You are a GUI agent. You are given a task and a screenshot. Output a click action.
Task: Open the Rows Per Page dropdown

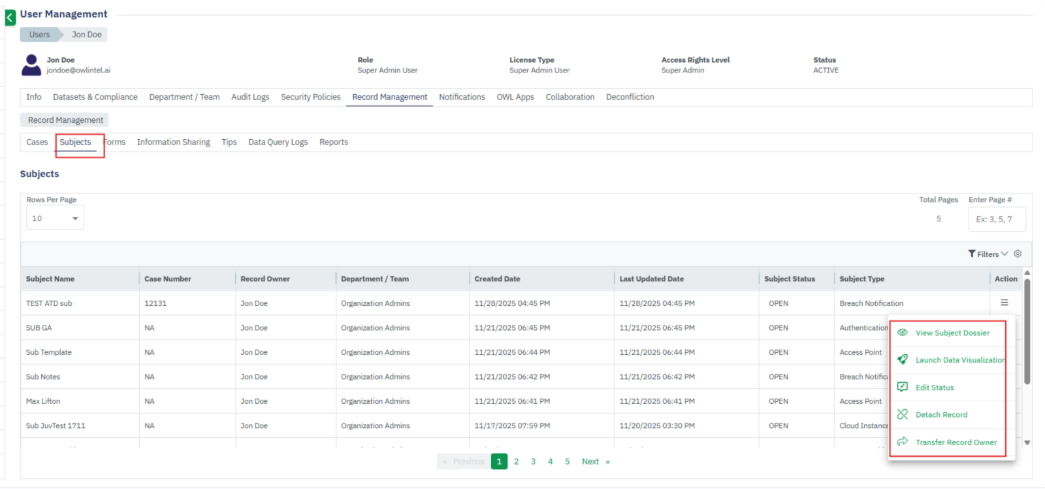(55, 218)
